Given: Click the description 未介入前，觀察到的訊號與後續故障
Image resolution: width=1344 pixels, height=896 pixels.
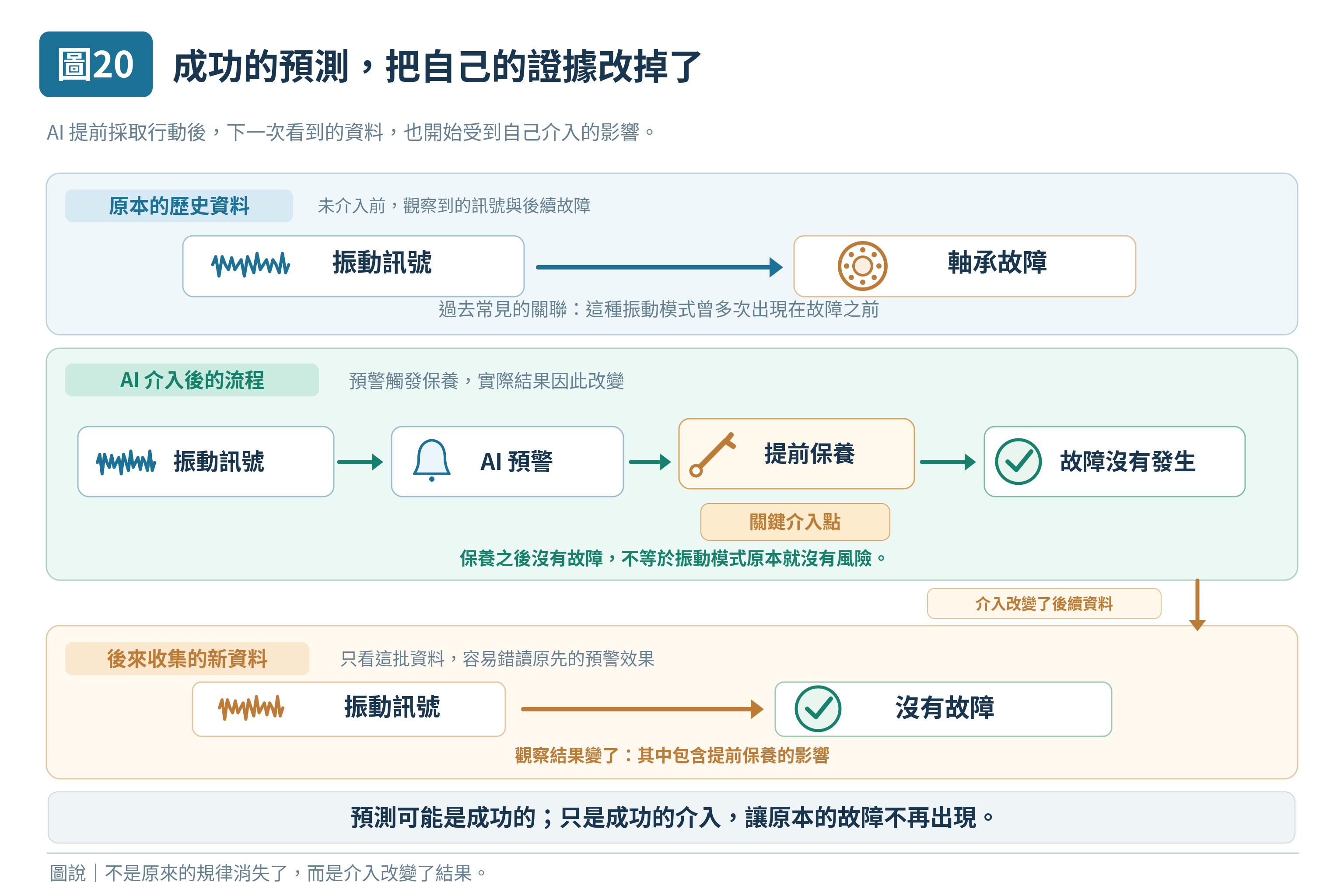Looking at the screenshot, I should pyautogui.click(x=454, y=206).
